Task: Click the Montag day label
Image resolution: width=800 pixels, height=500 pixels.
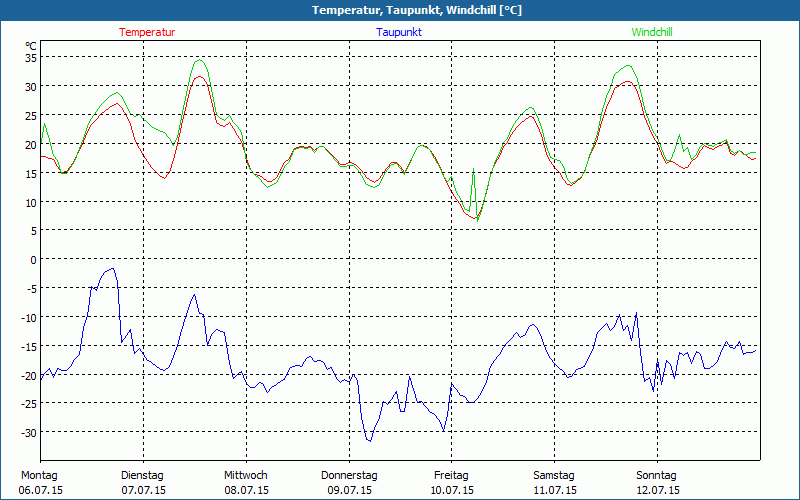Action: point(39,476)
